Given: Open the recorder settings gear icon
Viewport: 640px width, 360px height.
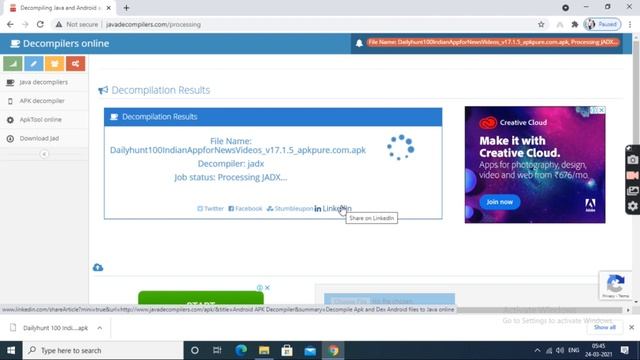Looking at the screenshot, I should click(x=633, y=207).
